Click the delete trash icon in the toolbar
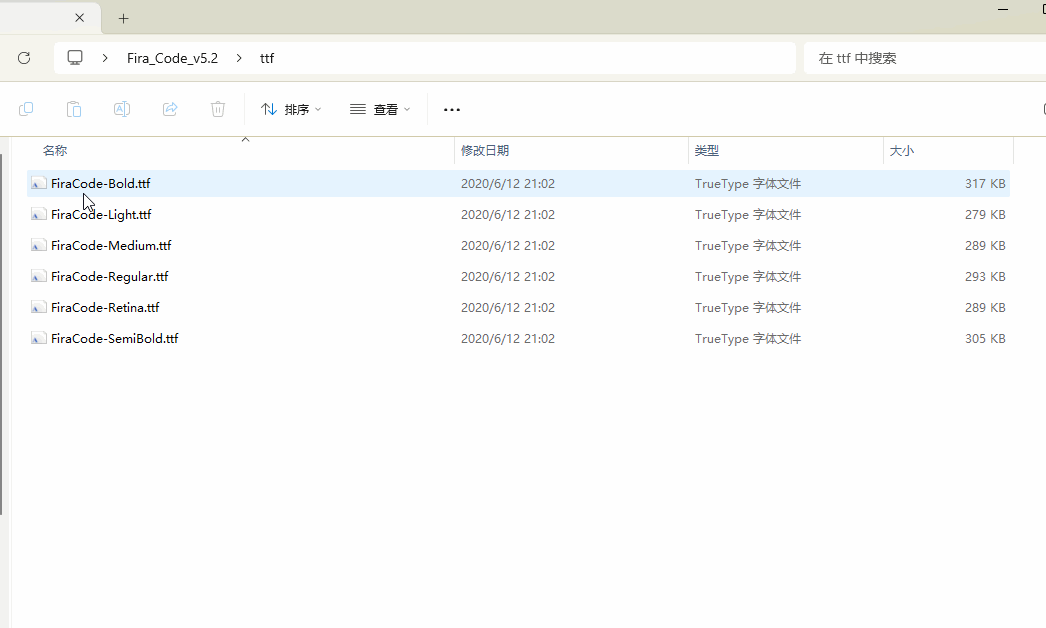1046x628 pixels. [x=218, y=109]
